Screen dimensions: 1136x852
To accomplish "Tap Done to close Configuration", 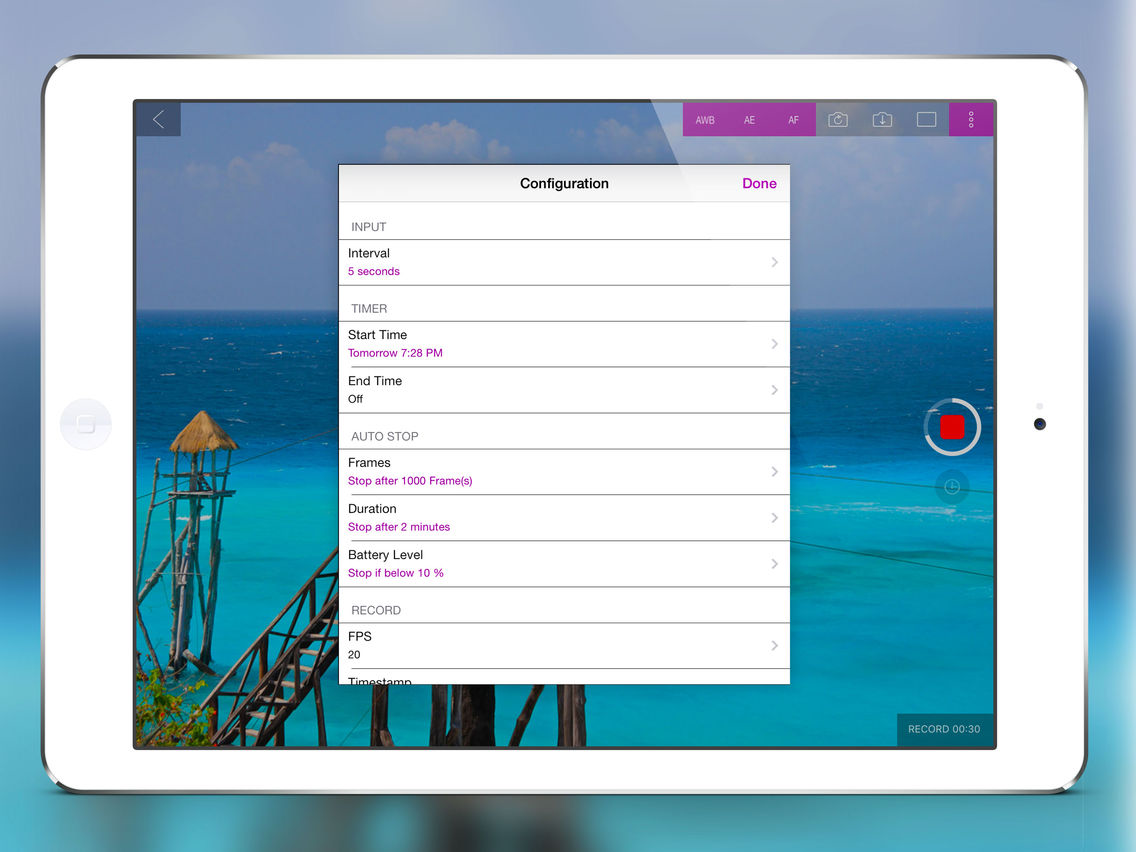I will [x=759, y=183].
